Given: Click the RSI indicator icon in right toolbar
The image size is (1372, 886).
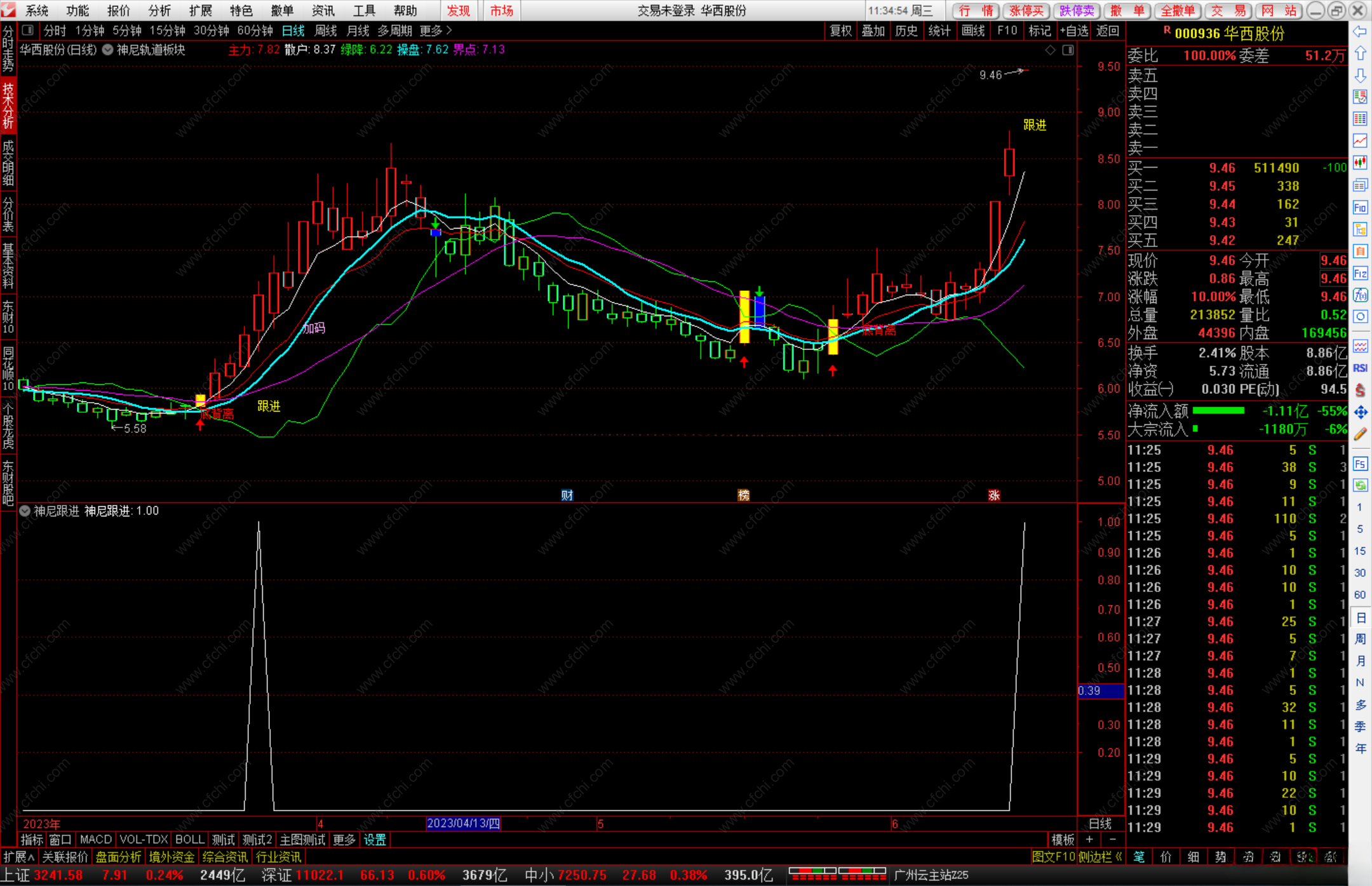Looking at the screenshot, I should (1360, 368).
